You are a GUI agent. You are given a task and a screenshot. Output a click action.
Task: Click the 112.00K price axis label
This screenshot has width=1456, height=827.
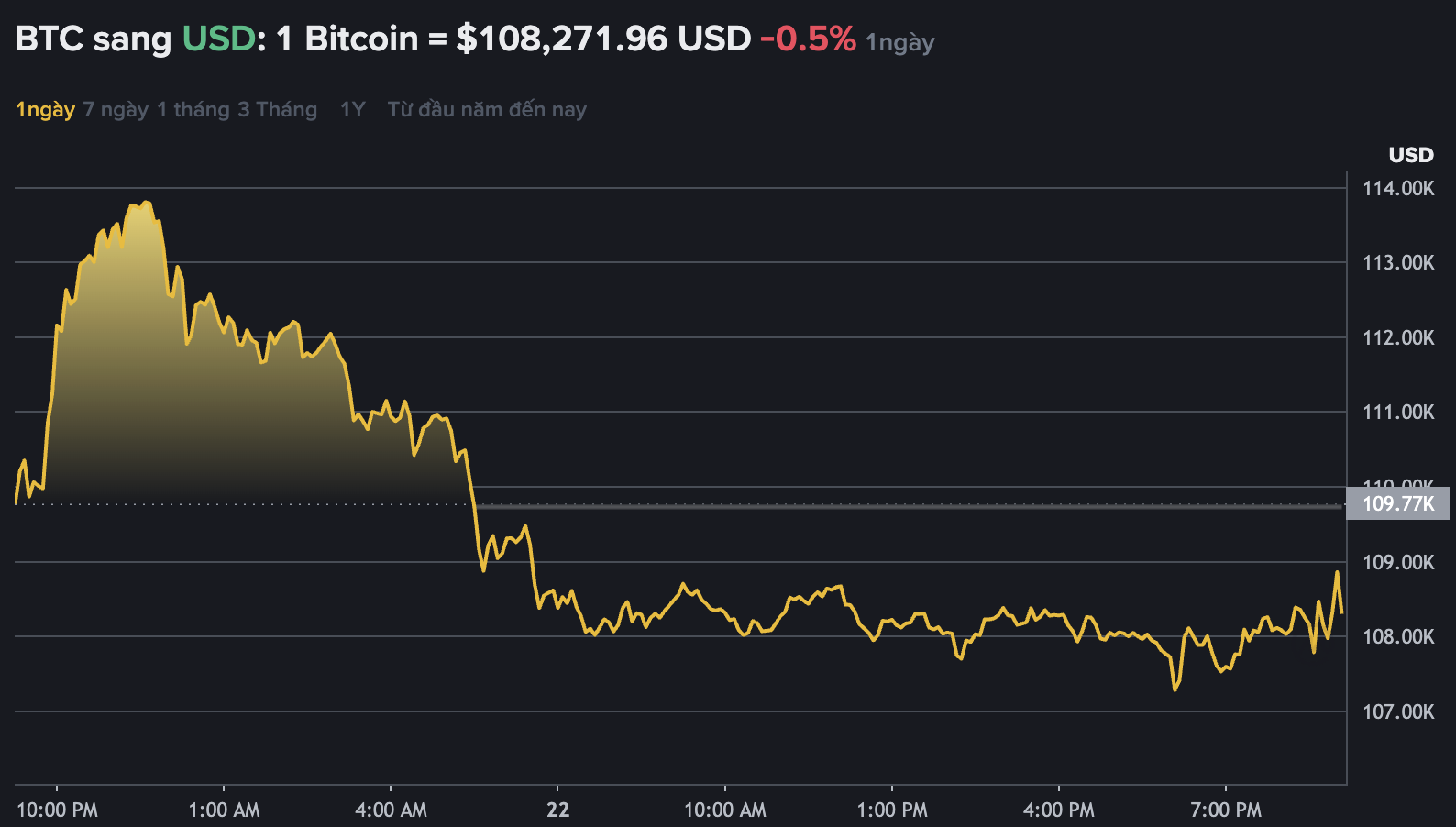pyautogui.click(x=1397, y=338)
